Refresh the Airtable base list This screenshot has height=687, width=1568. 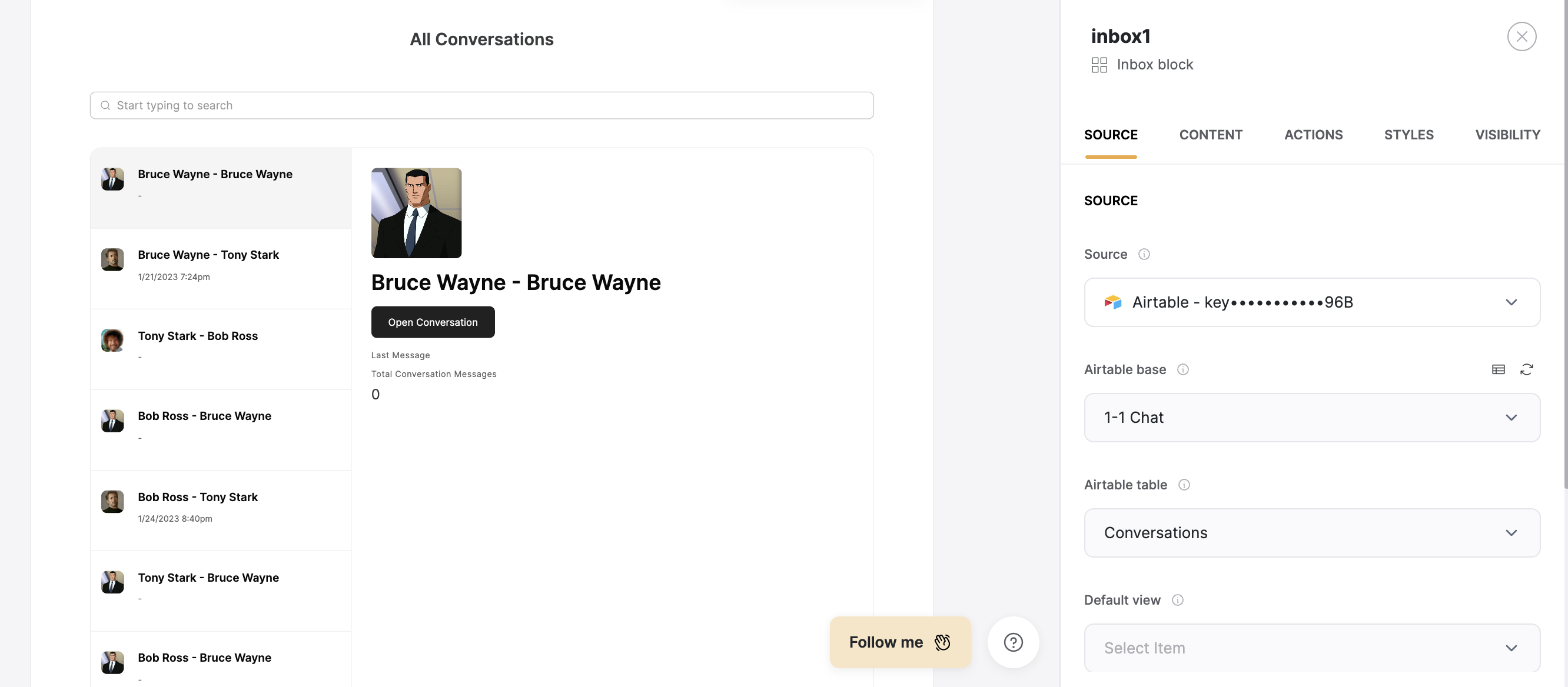(x=1526, y=369)
